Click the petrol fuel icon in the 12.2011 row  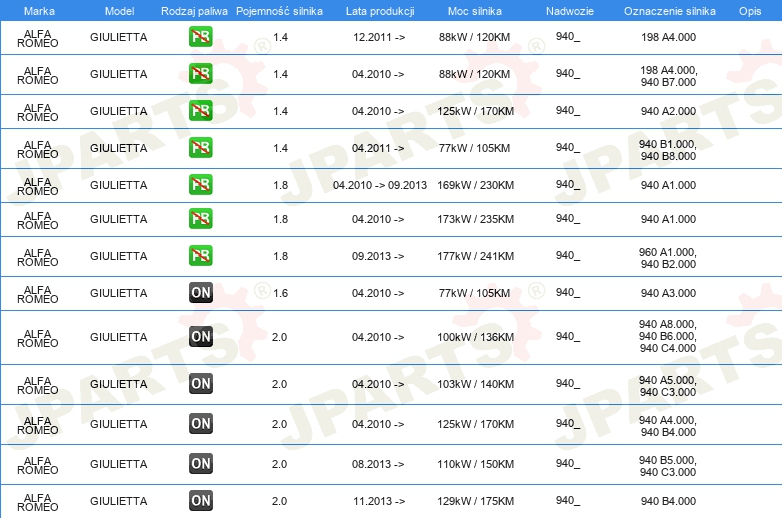coord(200,37)
